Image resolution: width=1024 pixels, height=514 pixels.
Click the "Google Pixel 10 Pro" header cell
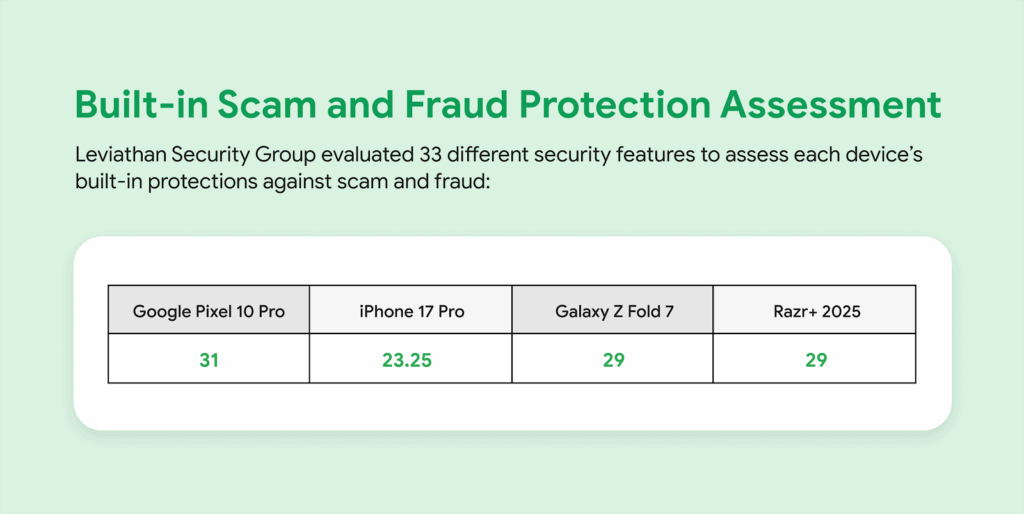click(209, 311)
